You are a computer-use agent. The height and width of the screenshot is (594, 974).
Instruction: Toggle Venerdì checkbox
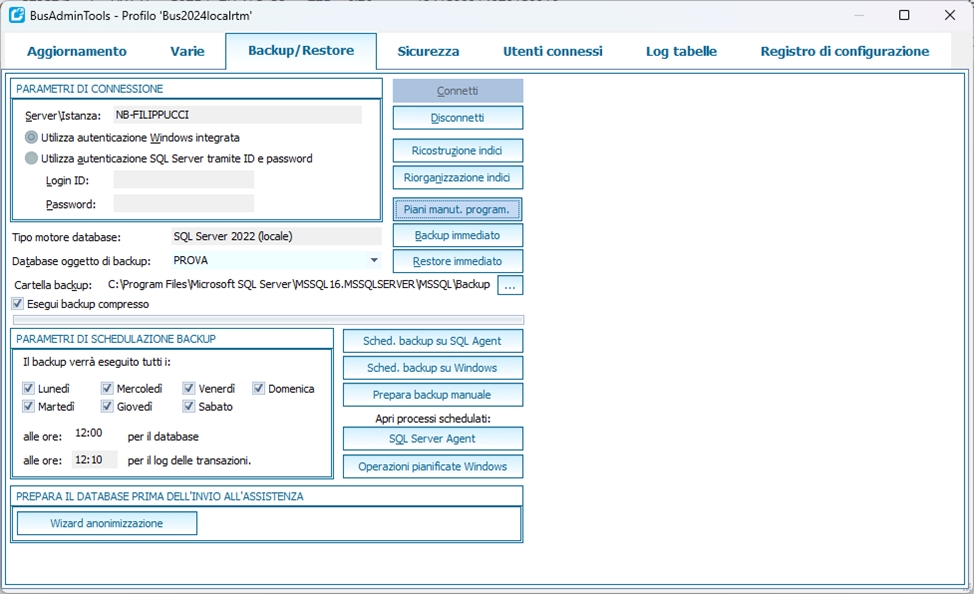(189, 388)
